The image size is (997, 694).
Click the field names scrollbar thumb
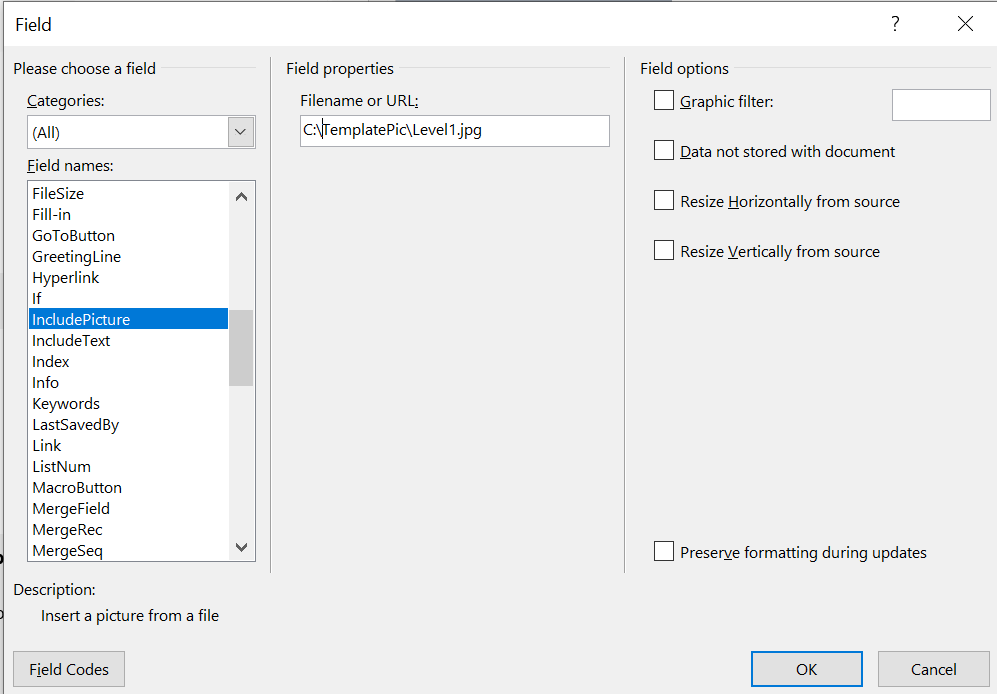[241, 348]
